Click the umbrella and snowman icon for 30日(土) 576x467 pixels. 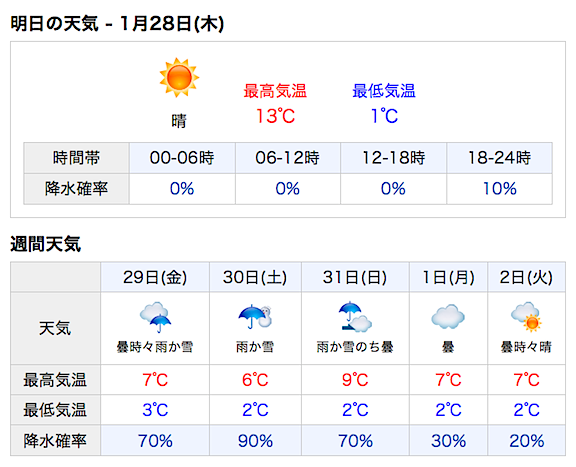[x=255, y=316]
